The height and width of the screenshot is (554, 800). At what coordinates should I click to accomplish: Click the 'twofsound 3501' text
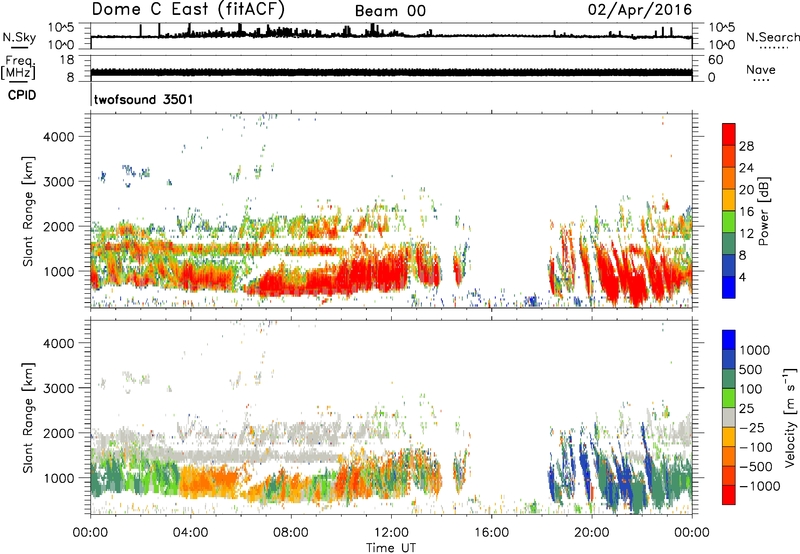[x=144, y=99]
